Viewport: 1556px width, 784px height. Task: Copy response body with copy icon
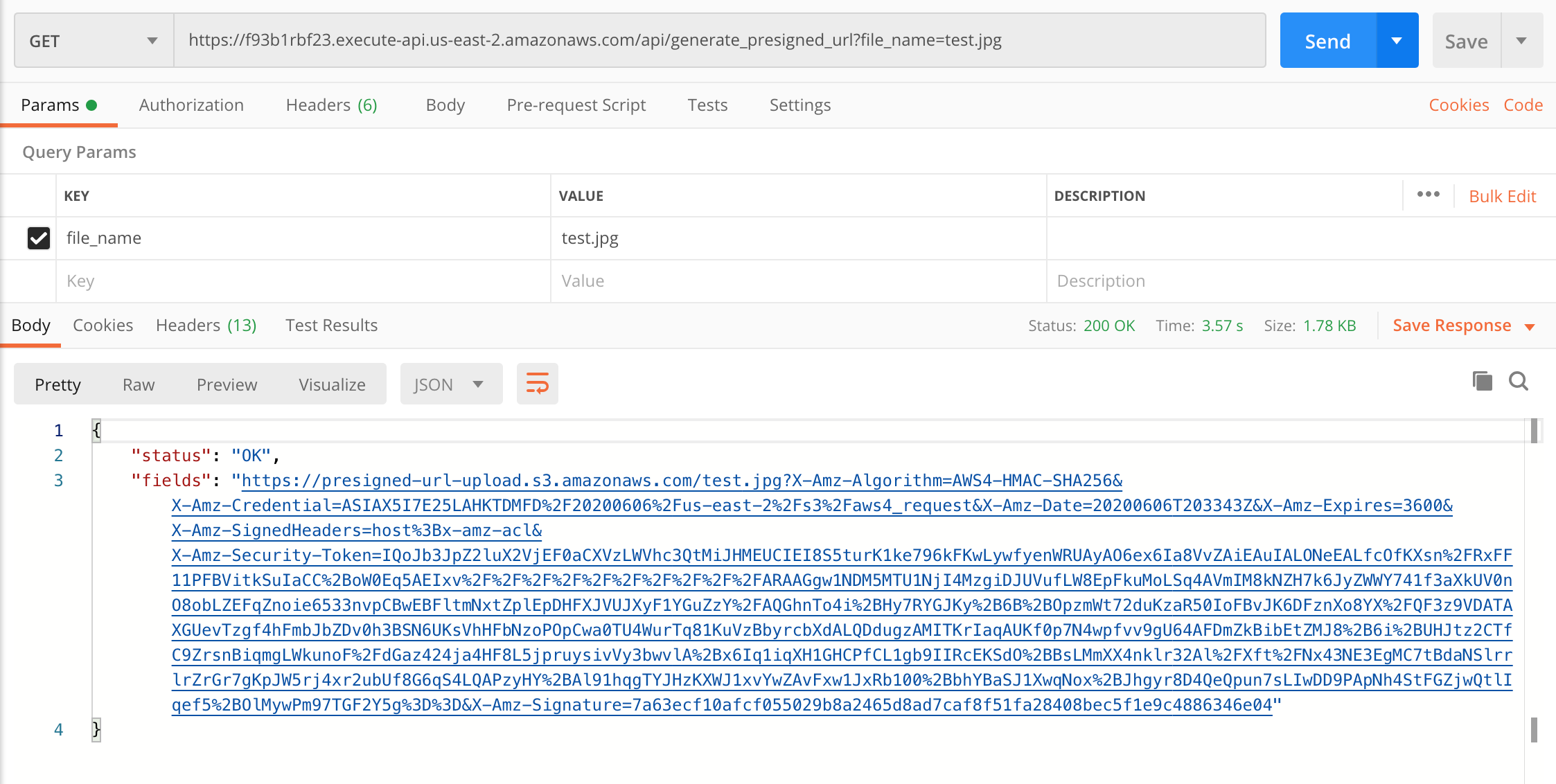(1482, 381)
